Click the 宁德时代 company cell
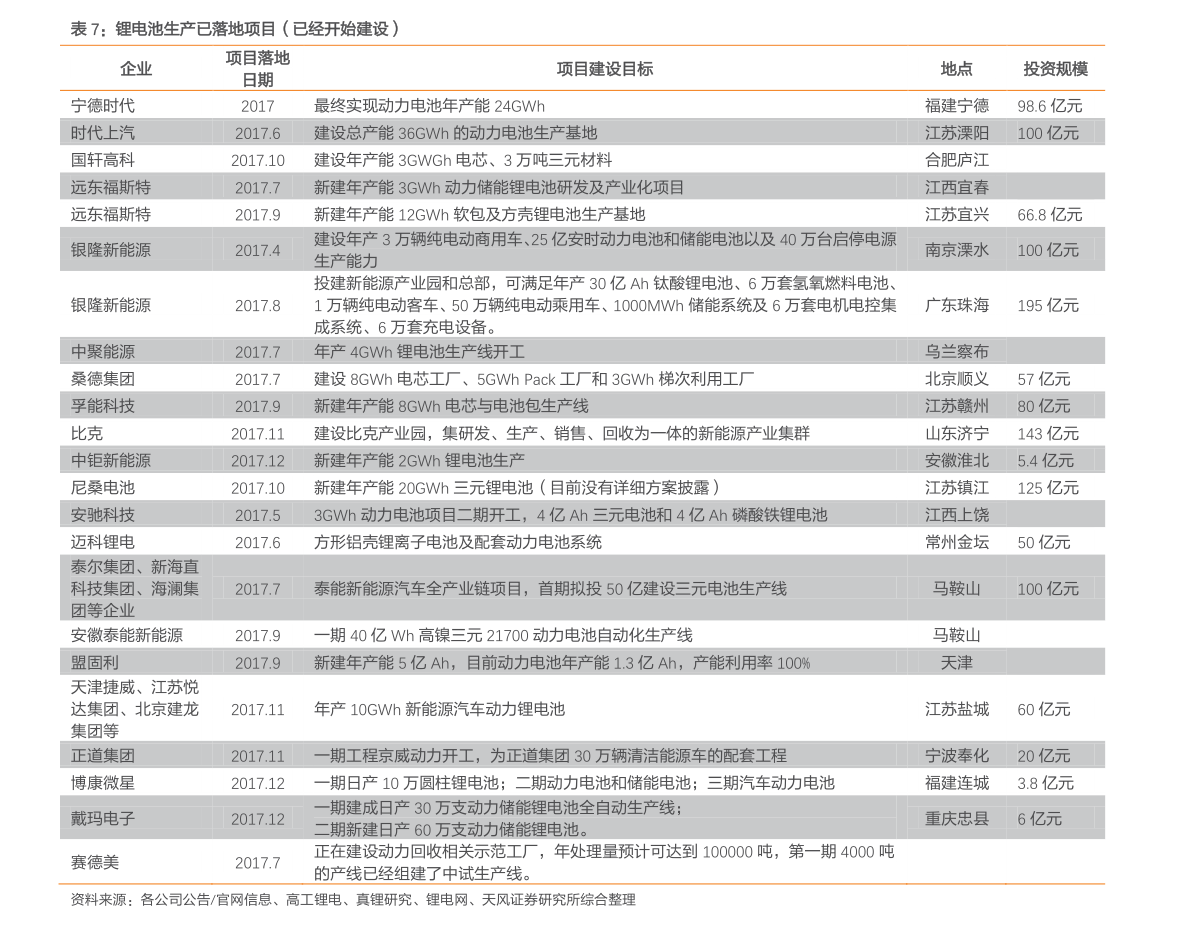The image size is (1191, 928). [103, 106]
